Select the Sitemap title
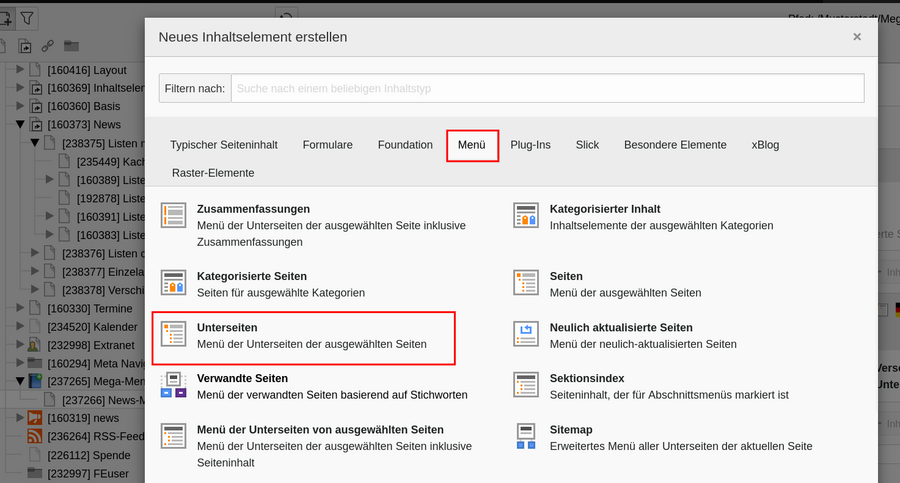900x483 pixels. pos(571,430)
